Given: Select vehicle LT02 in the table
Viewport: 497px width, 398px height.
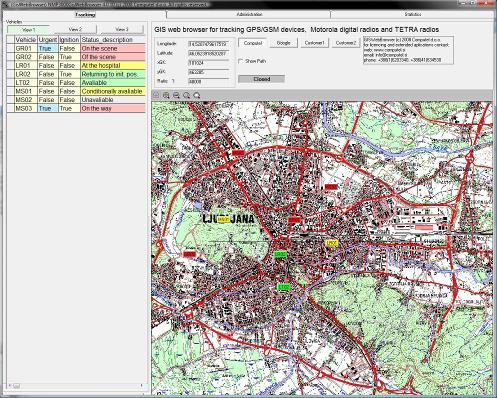Looking at the screenshot, I should pos(26,83).
